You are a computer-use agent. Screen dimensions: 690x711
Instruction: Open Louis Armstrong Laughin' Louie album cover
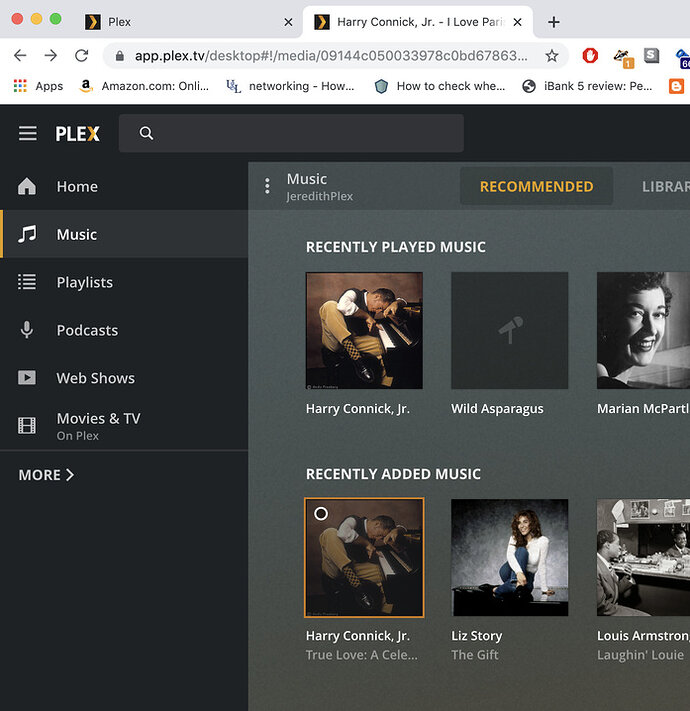tap(643, 558)
